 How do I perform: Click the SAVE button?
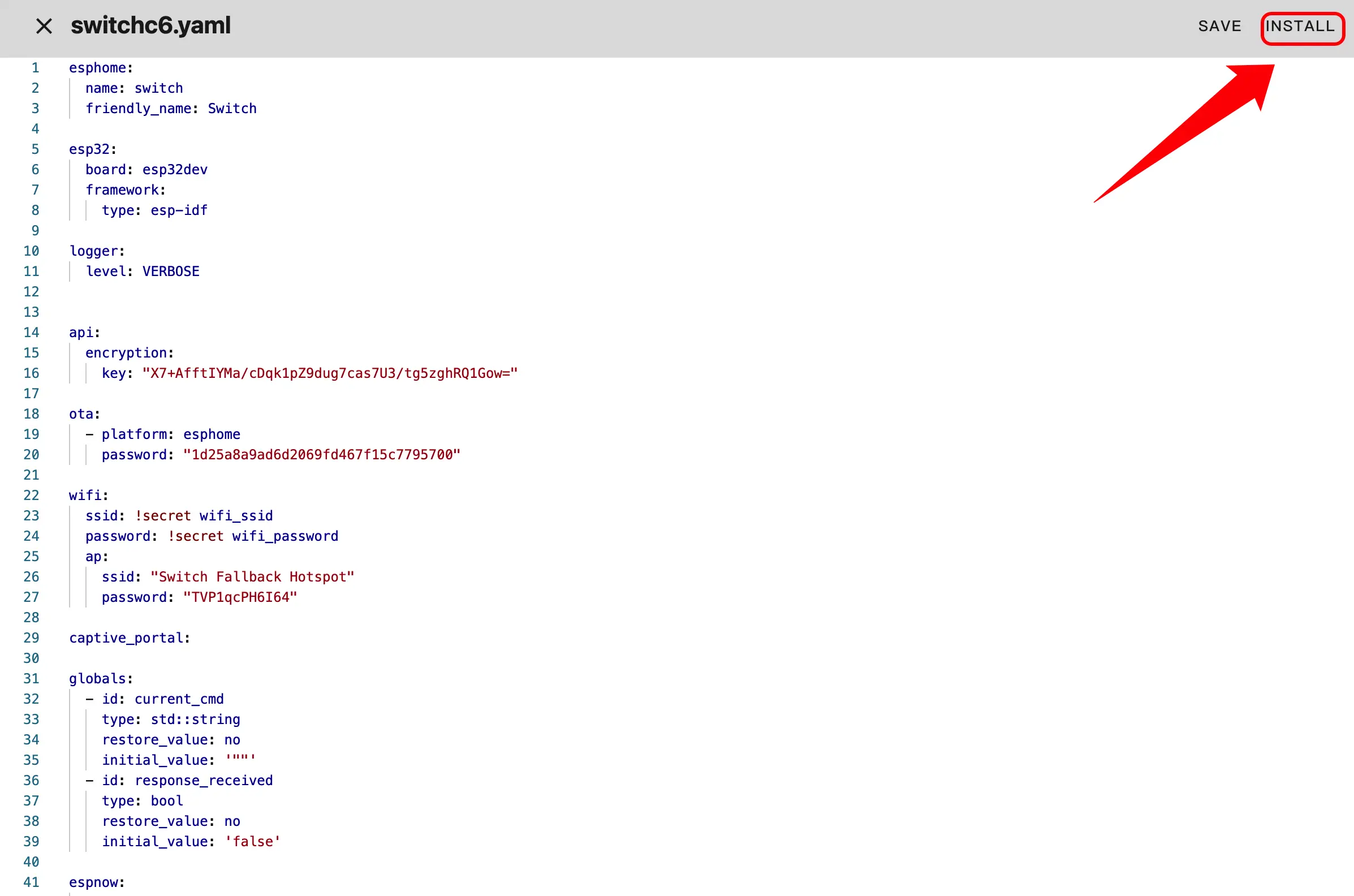tap(1219, 26)
